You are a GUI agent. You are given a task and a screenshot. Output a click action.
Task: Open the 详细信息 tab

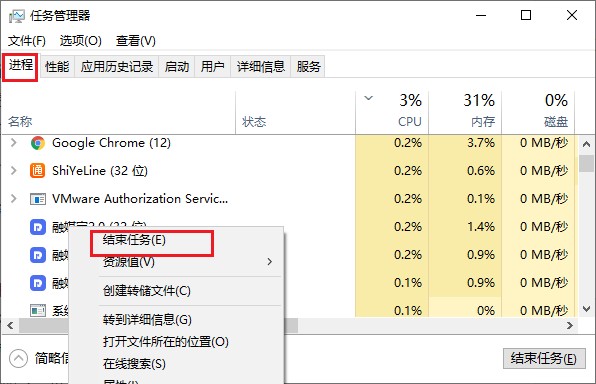[x=260, y=67]
